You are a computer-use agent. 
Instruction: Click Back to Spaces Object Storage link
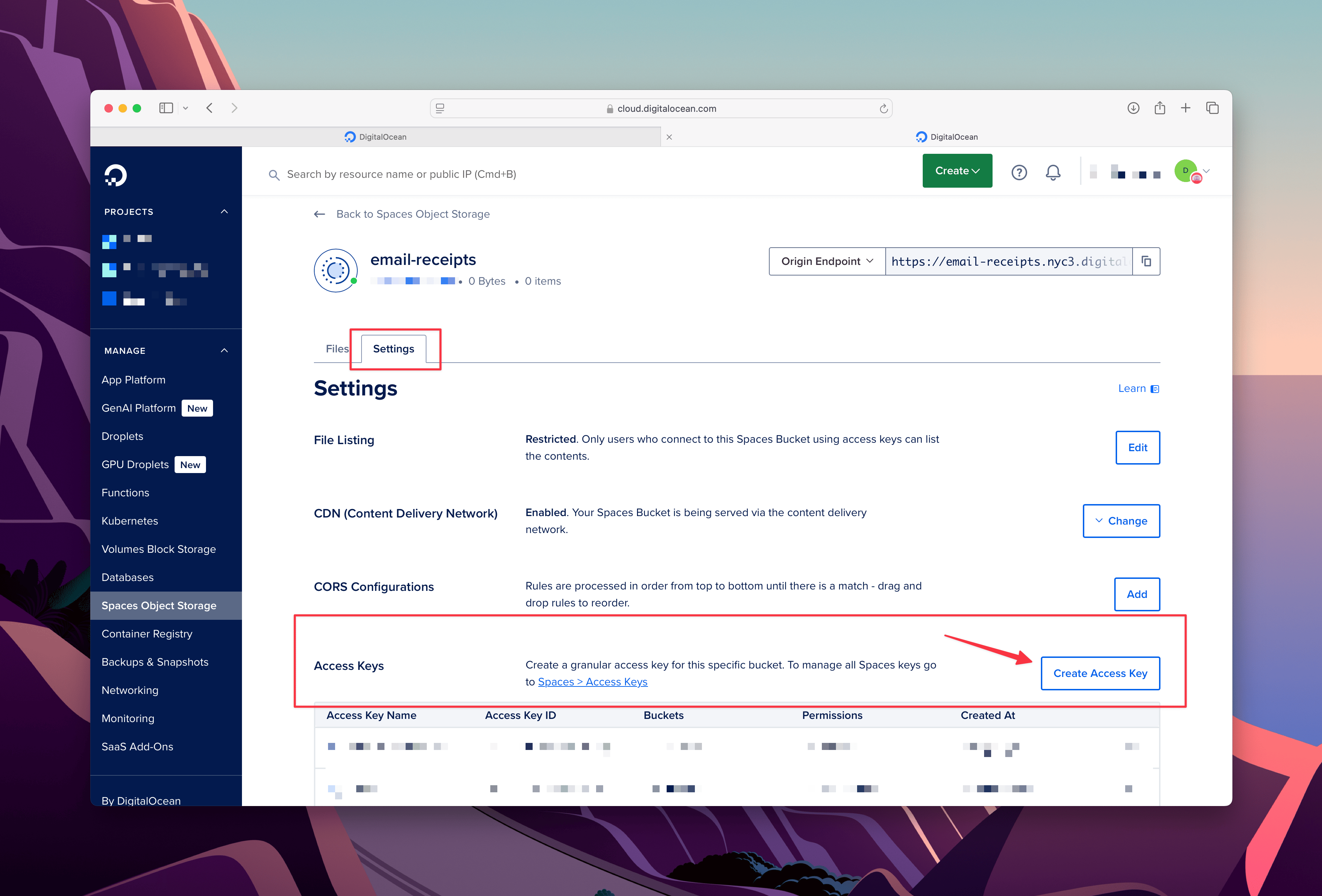click(x=412, y=214)
